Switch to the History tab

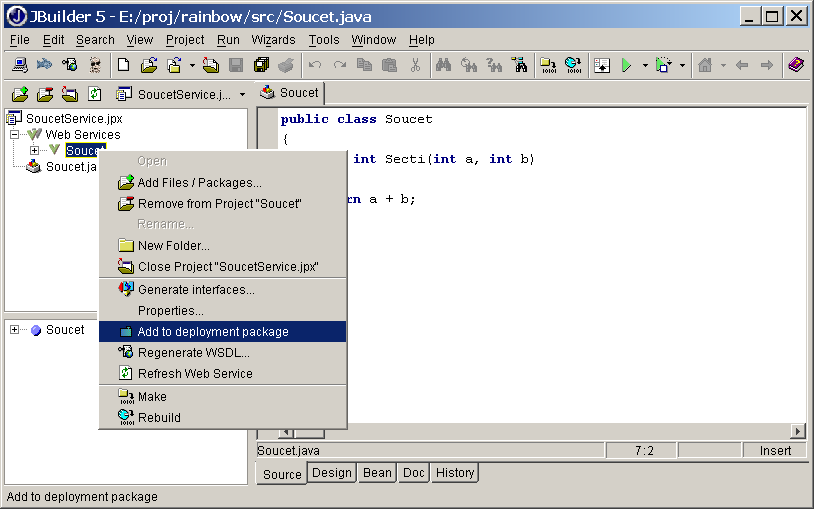455,473
